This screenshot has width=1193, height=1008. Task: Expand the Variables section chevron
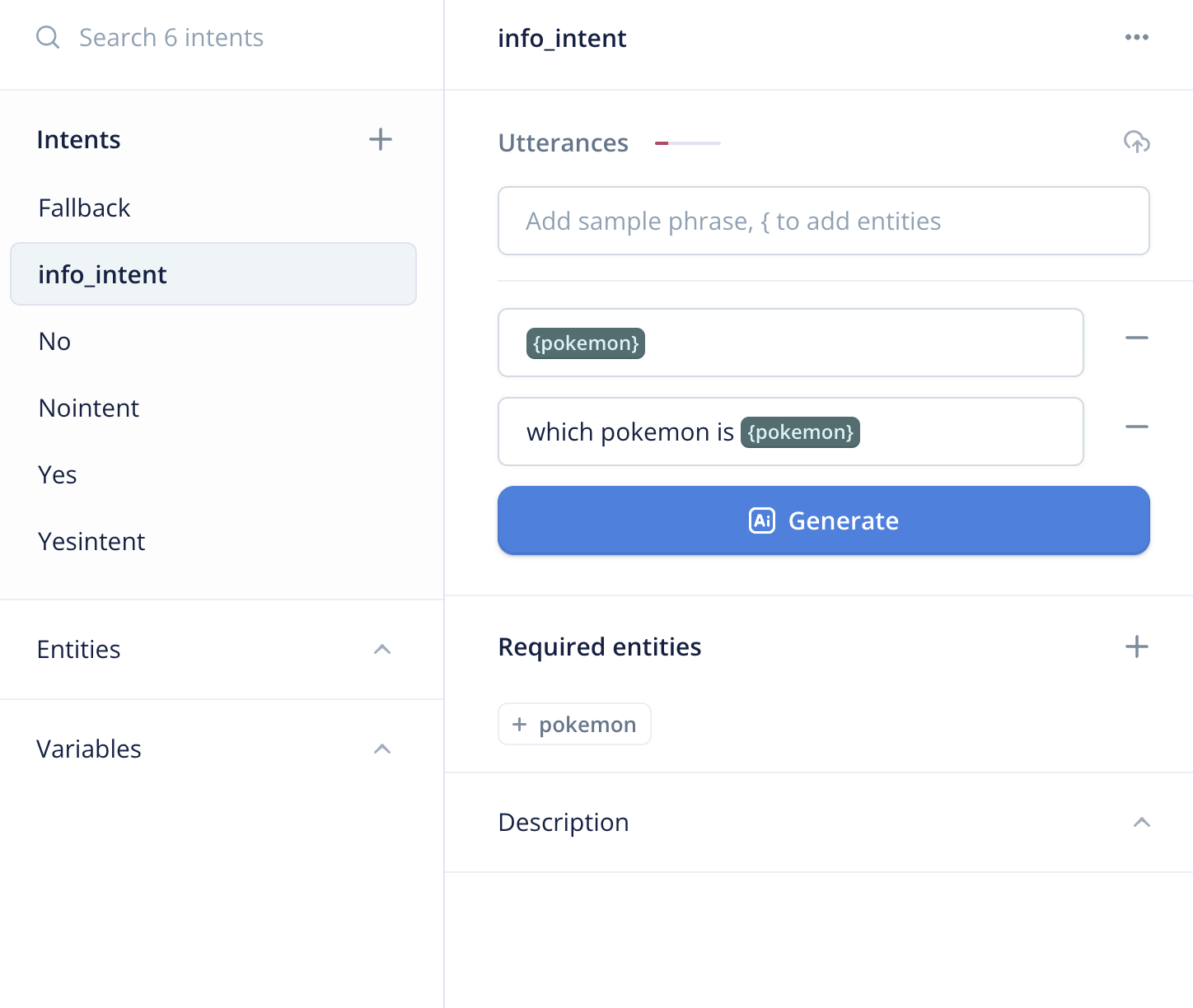[381, 749]
